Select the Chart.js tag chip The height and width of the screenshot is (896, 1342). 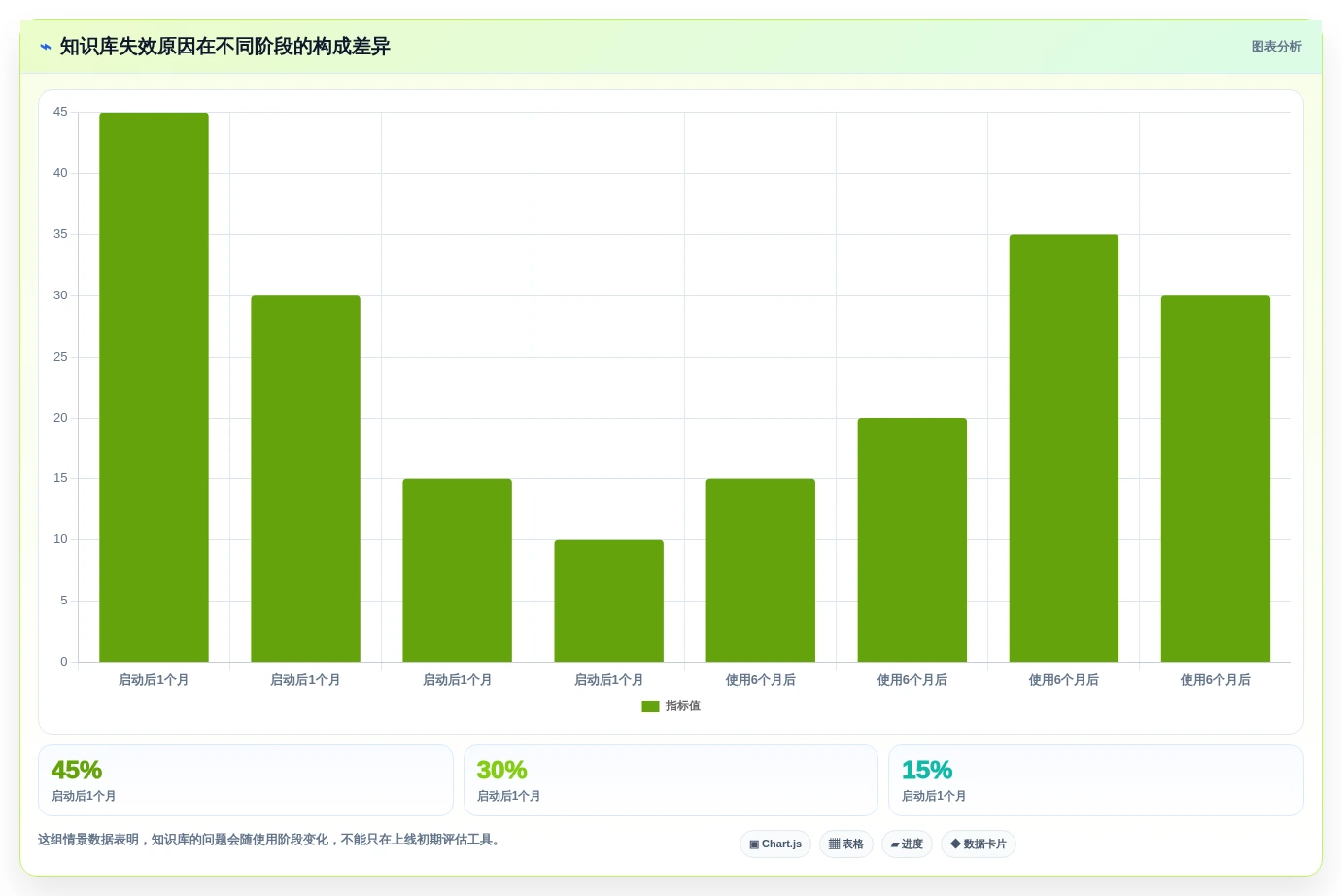775,844
